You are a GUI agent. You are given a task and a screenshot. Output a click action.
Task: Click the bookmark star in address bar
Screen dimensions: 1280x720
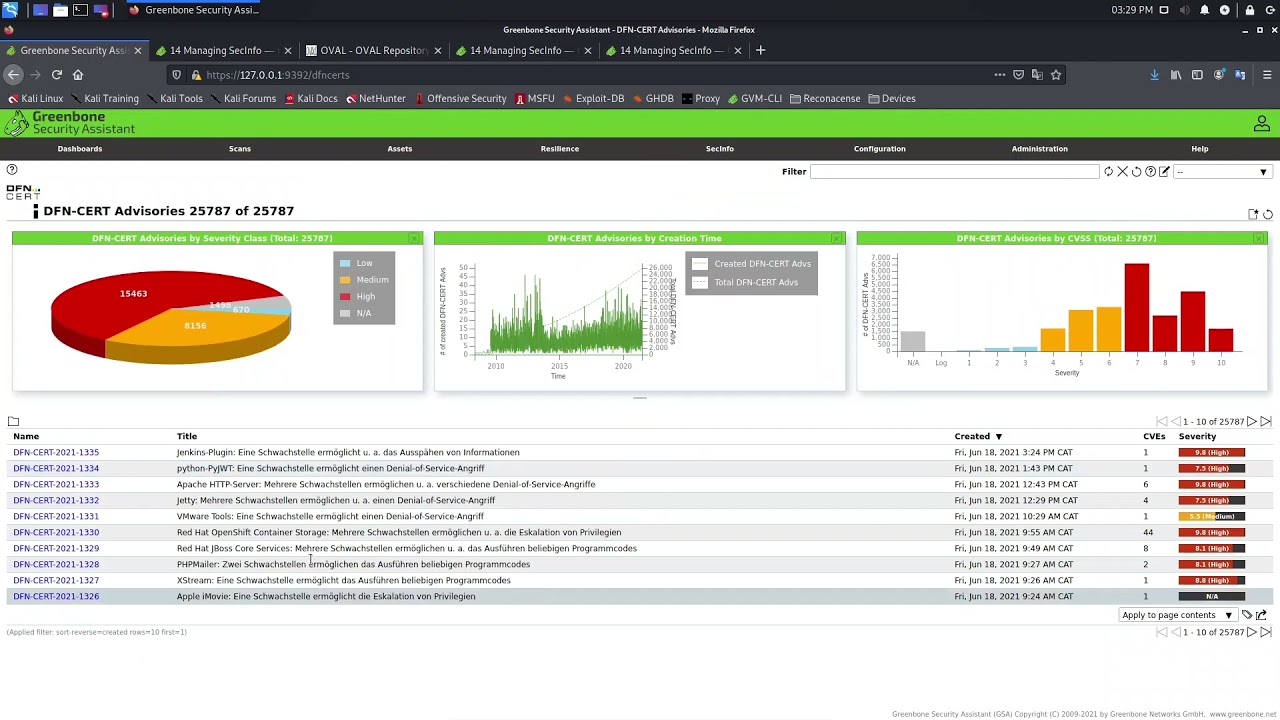(1055, 75)
